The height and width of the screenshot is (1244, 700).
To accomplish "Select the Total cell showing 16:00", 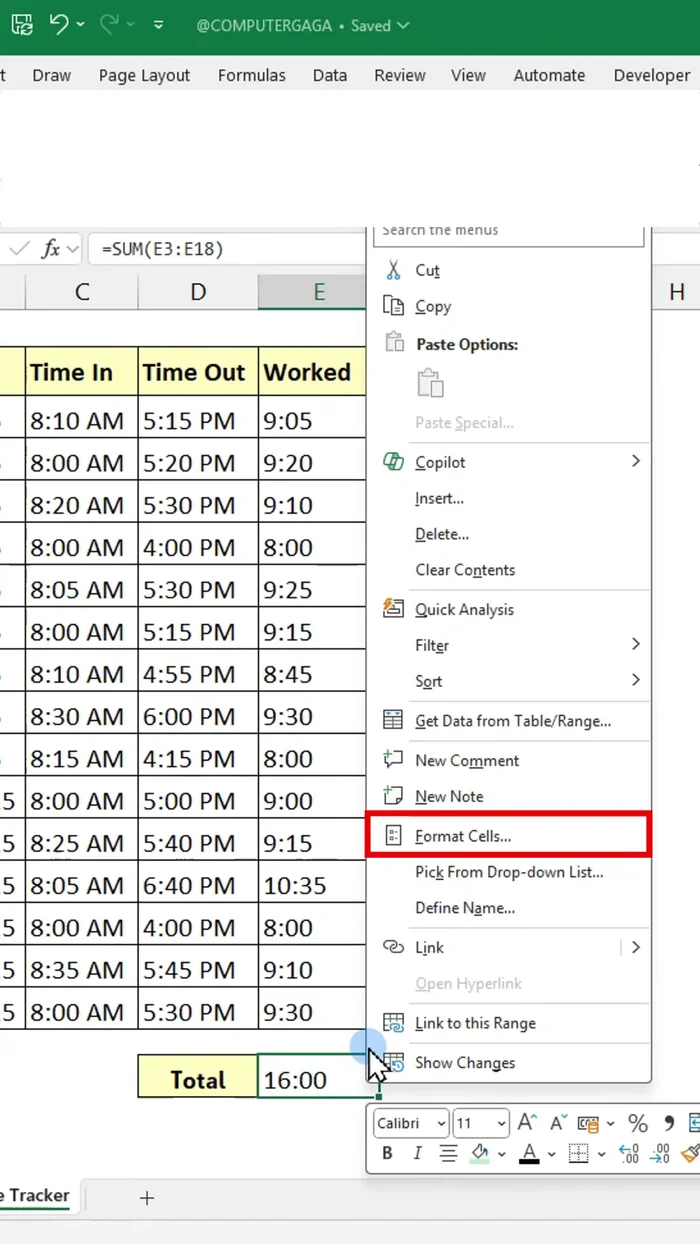I will click(313, 1080).
